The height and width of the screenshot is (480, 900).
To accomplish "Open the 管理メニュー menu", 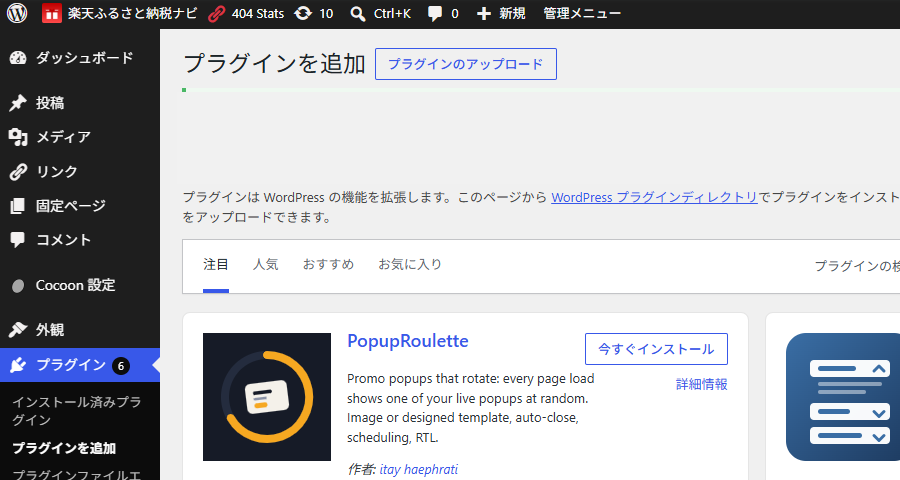I will click(x=581, y=13).
